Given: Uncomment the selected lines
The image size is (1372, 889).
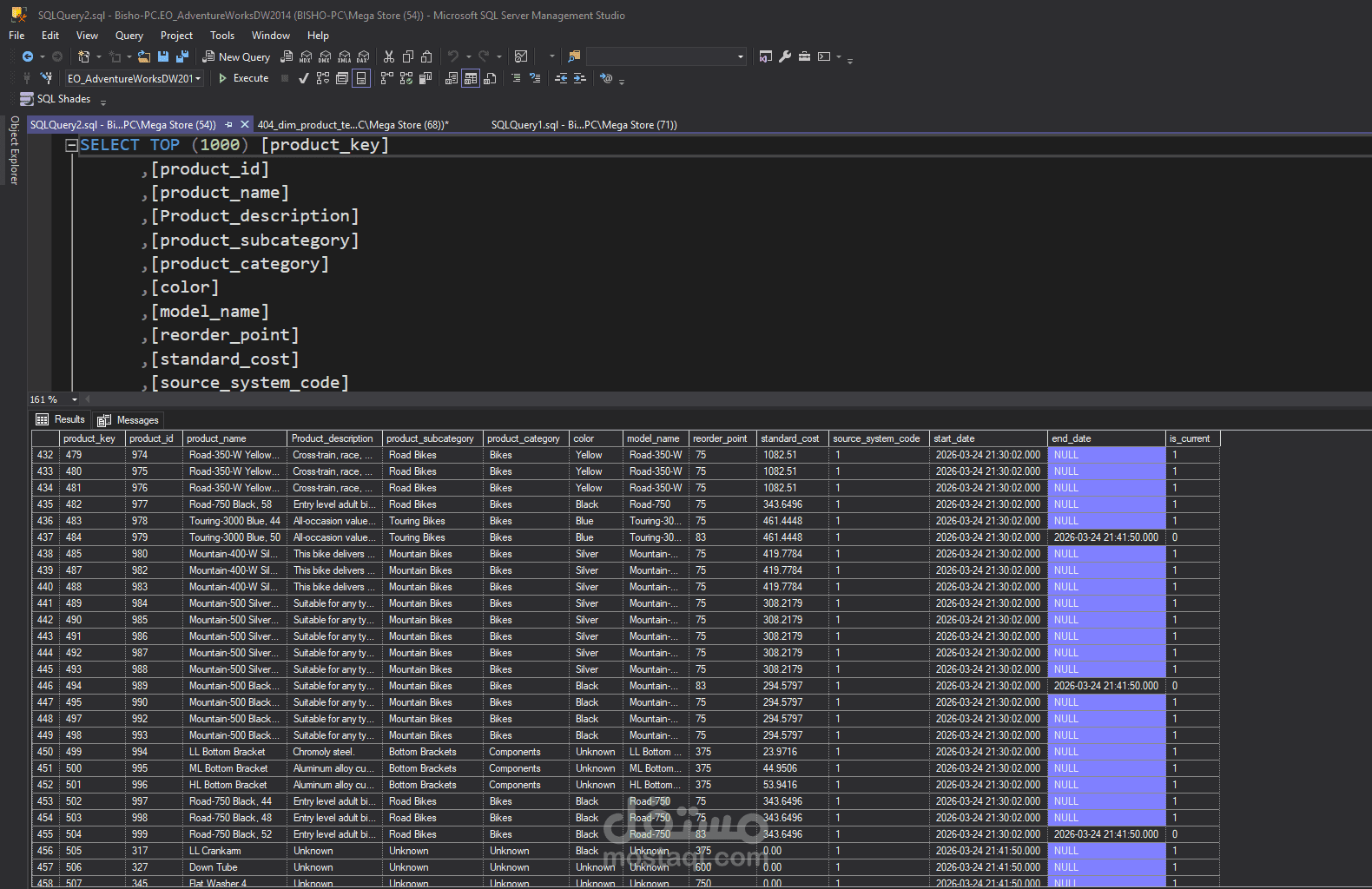Looking at the screenshot, I should (x=535, y=78).
